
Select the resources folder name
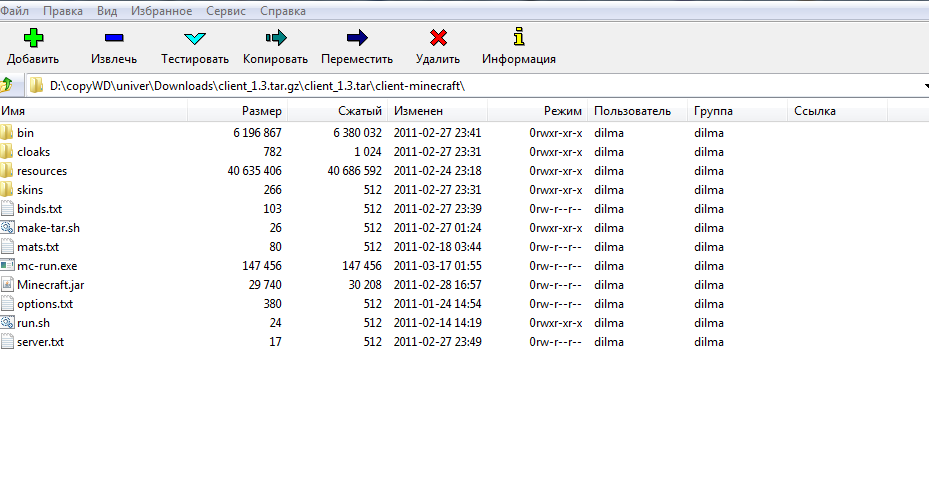[42, 171]
